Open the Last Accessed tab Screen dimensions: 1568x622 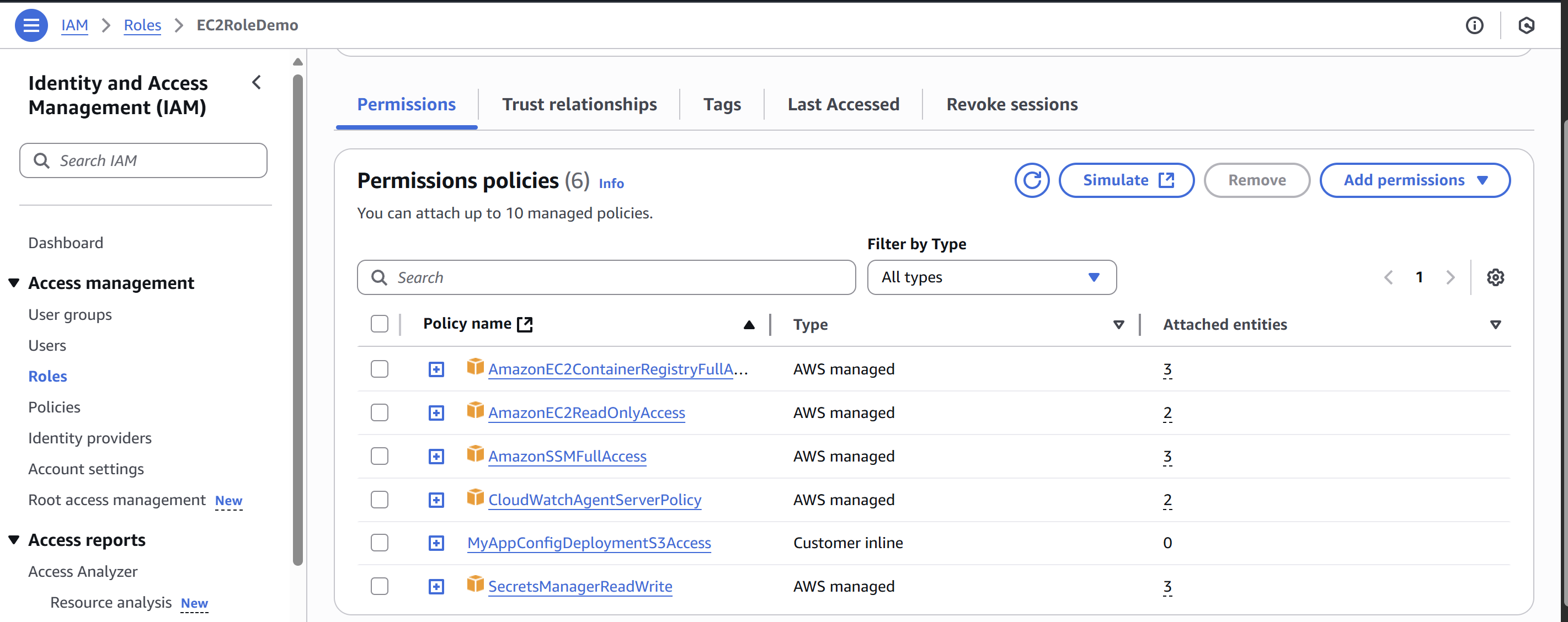(842, 104)
